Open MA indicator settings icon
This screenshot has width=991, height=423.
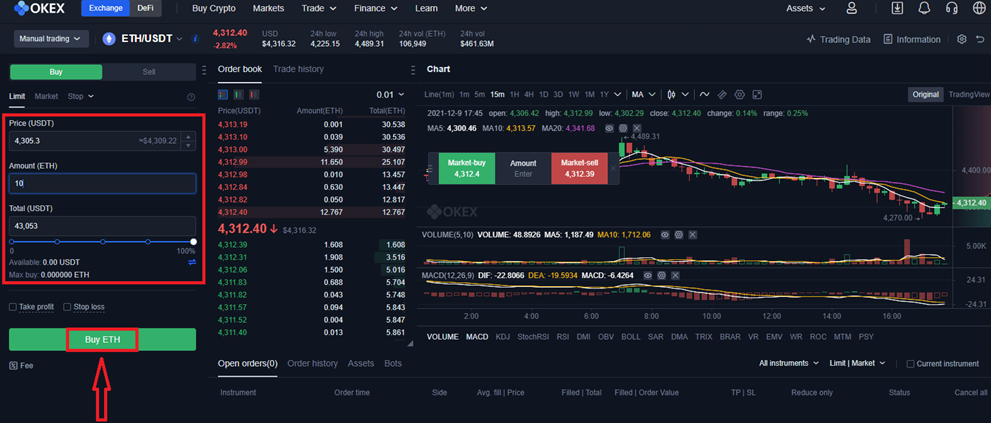tap(623, 128)
